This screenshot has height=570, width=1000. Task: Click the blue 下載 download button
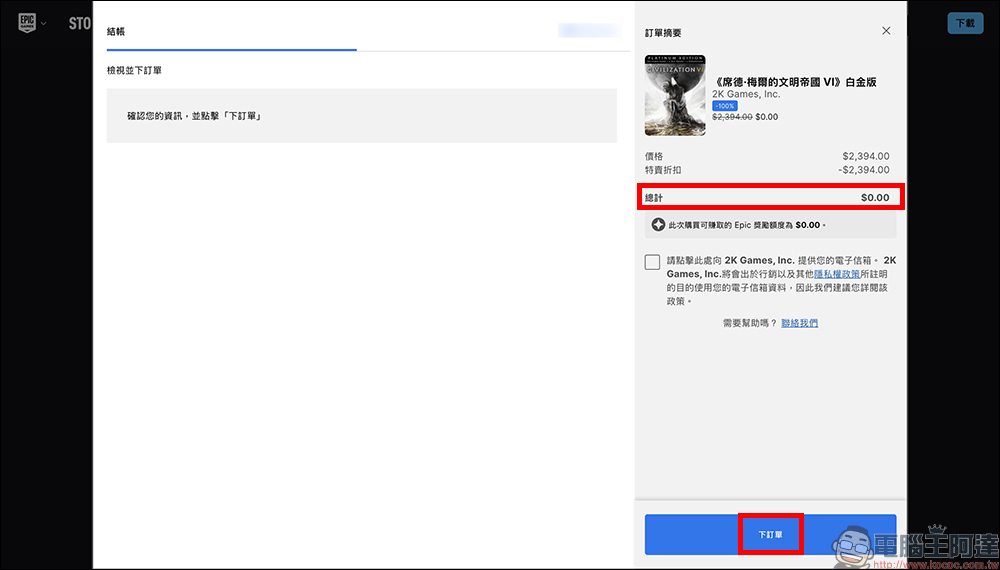965,23
